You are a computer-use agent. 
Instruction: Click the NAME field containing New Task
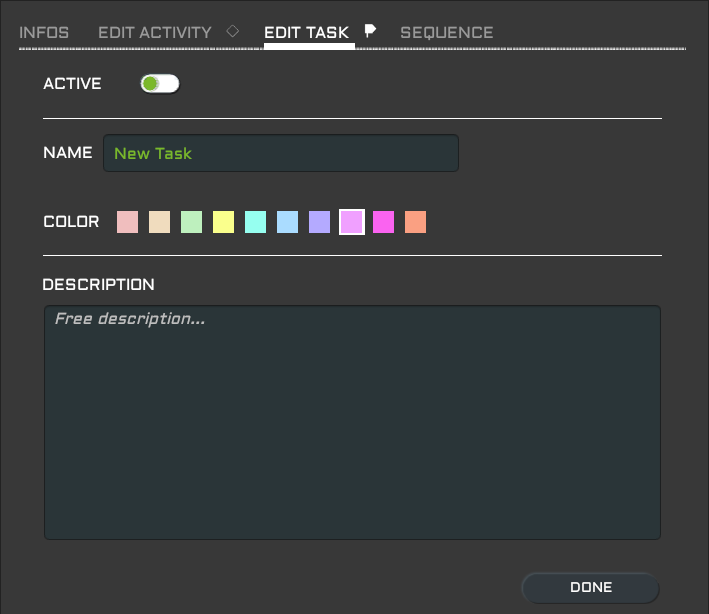point(281,153)
